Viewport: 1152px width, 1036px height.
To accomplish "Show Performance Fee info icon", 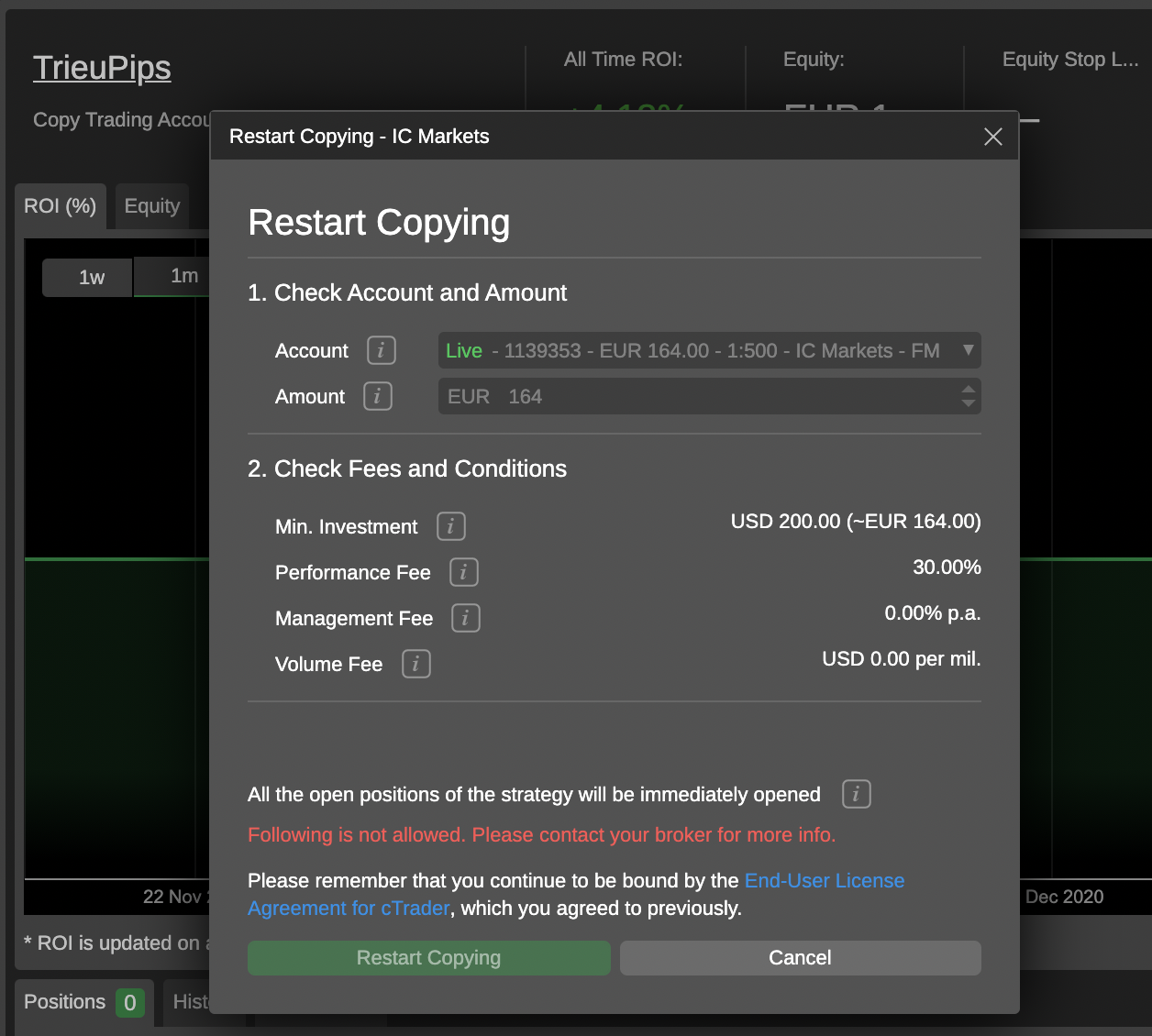I will click(464, 572).
